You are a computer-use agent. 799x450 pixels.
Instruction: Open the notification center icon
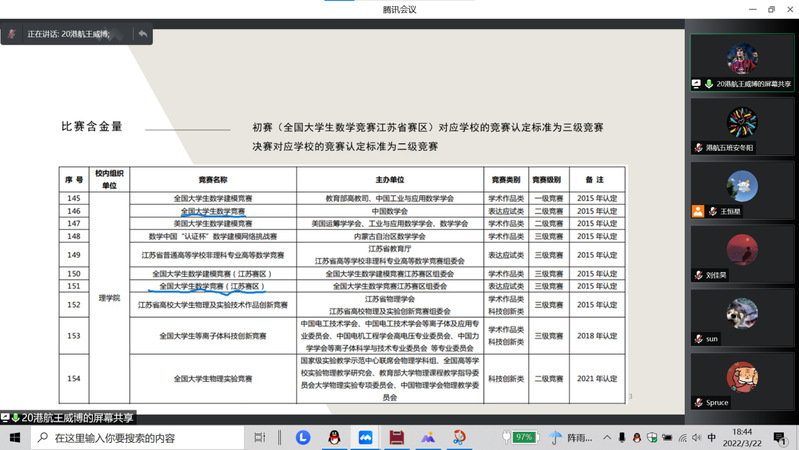click(780, 437)
